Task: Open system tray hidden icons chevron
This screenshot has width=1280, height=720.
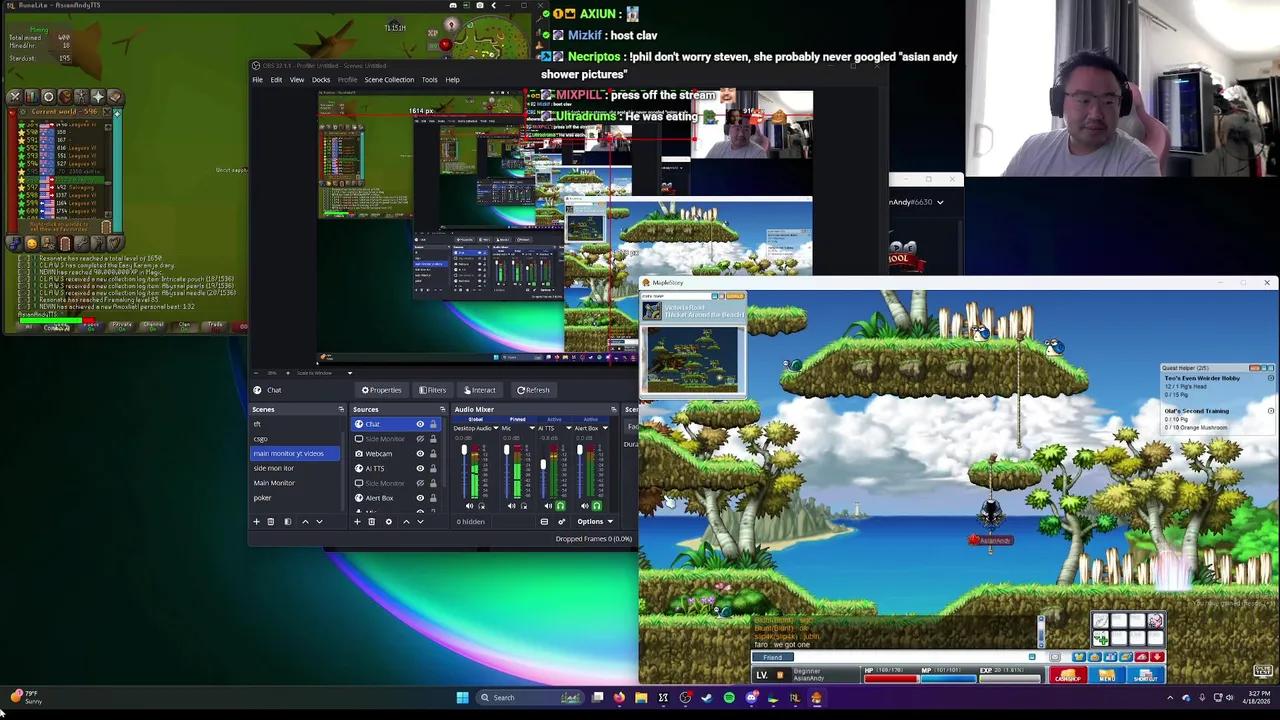Action: point(1170,697)
